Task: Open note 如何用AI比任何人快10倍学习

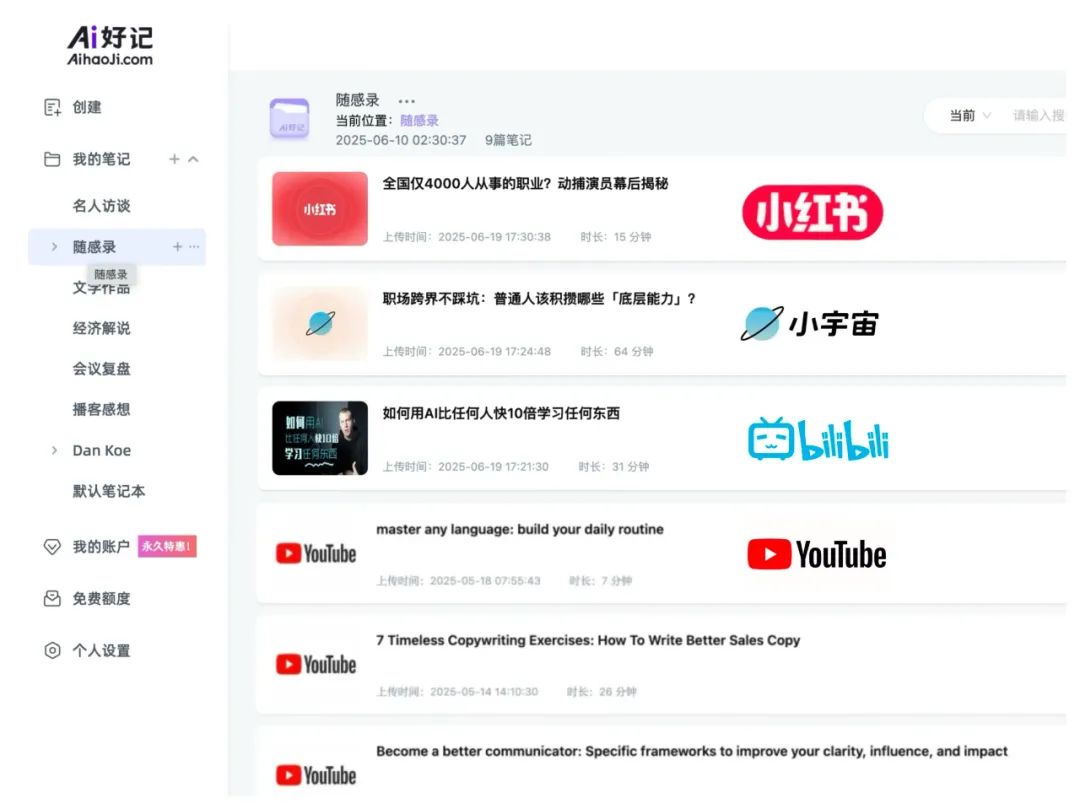Action: (x=501, y=413)
